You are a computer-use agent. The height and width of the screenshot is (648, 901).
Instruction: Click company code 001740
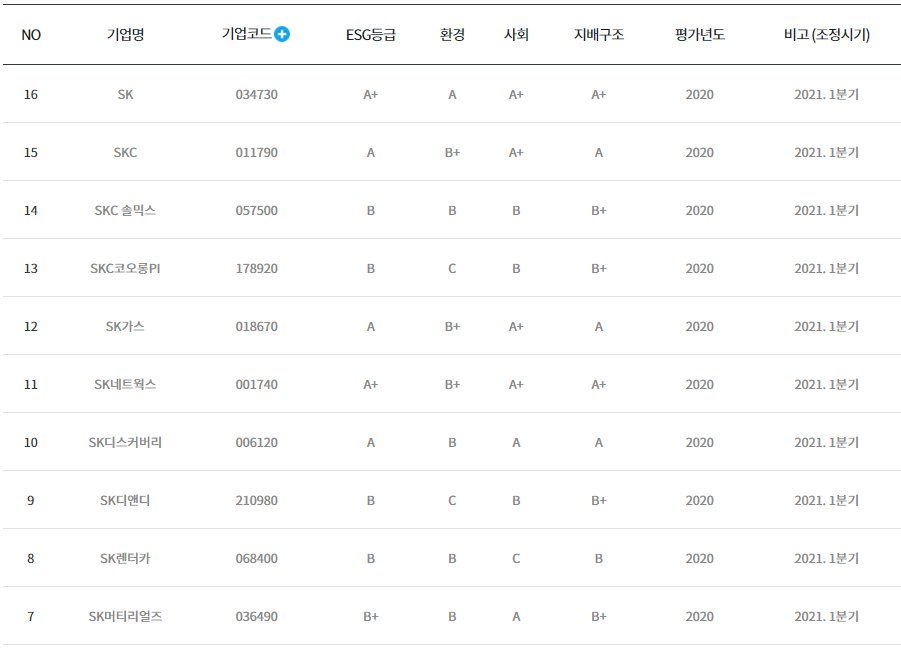click(256, 384)
